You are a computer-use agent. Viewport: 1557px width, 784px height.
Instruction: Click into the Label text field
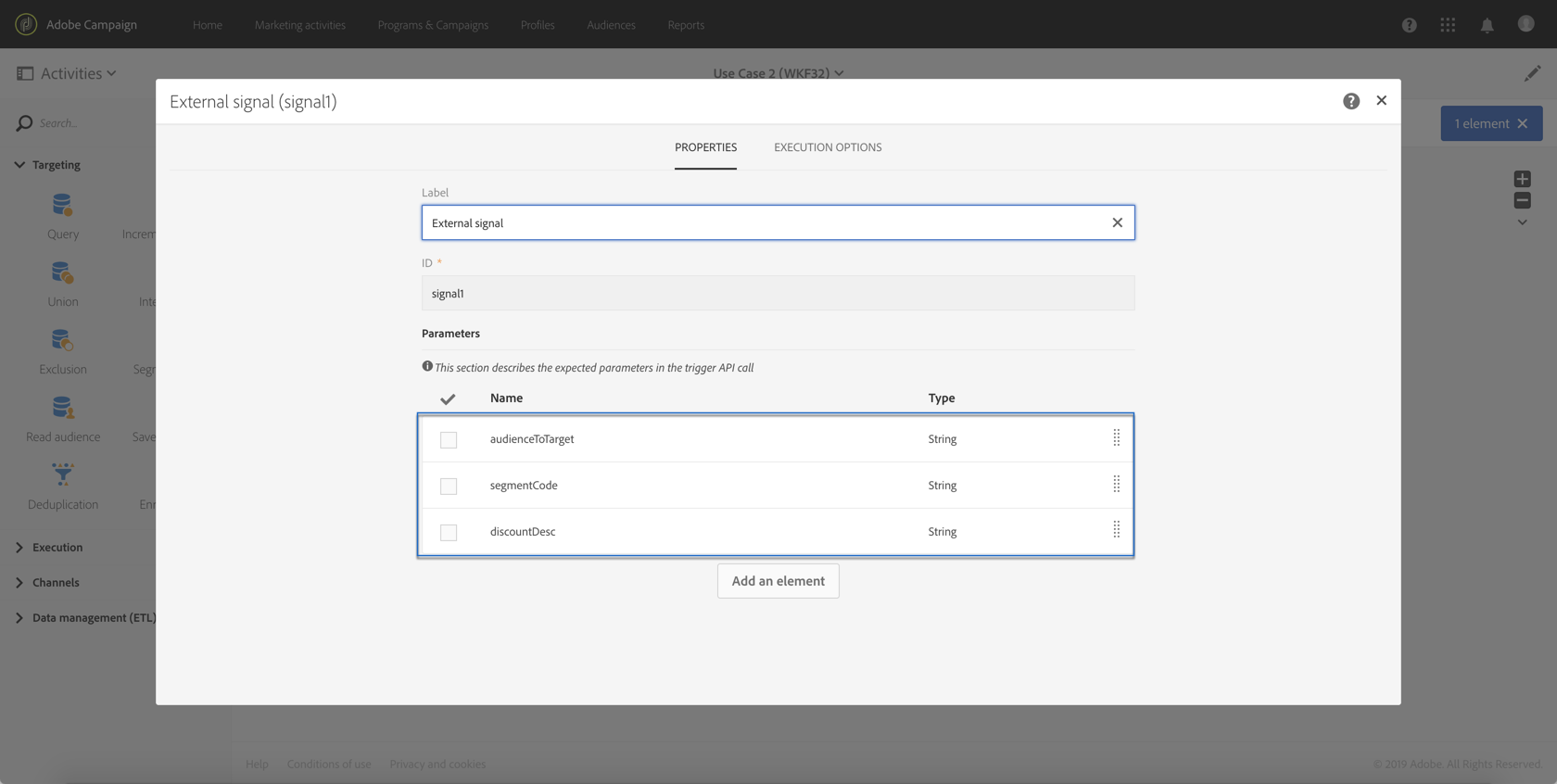pyautogui.click(x=765, y=222)
